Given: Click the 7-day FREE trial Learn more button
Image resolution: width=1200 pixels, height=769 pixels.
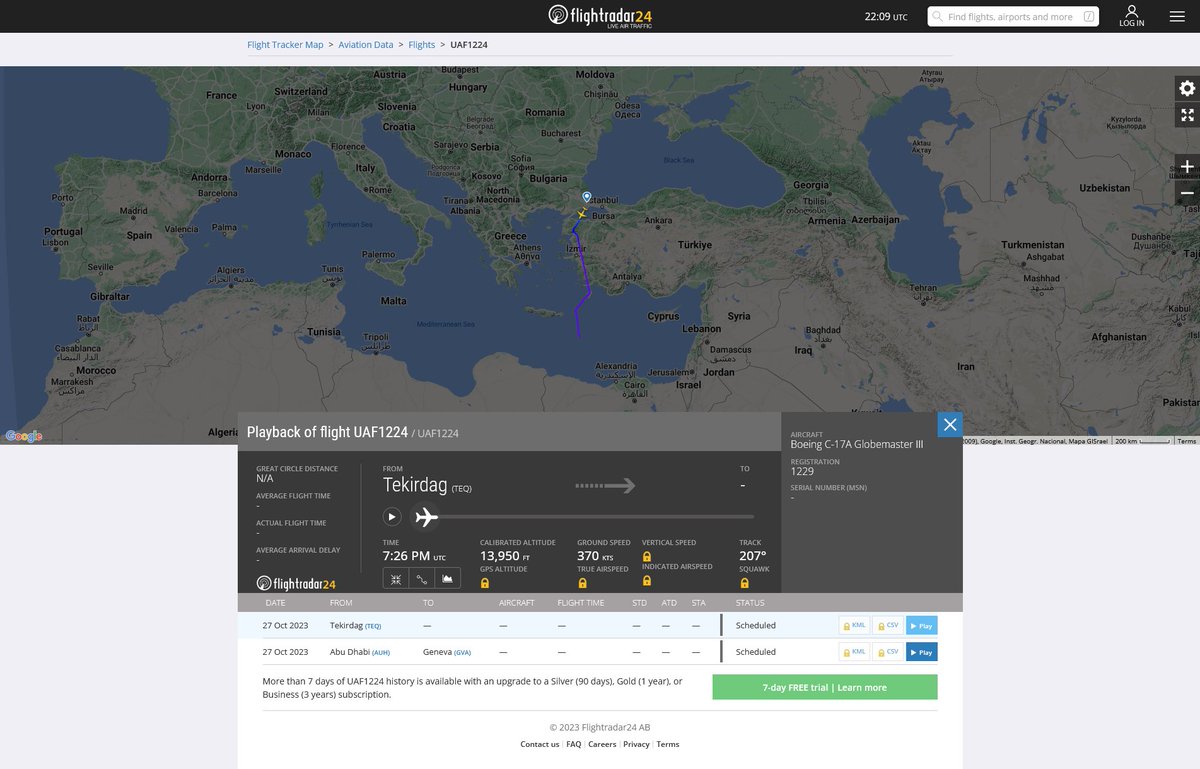Looking at the screenshot, I should point(825,687).
